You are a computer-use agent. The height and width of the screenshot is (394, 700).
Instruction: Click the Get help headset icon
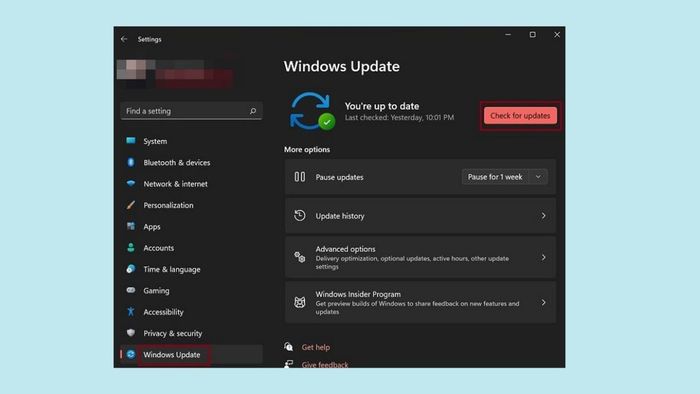(289, 346)
